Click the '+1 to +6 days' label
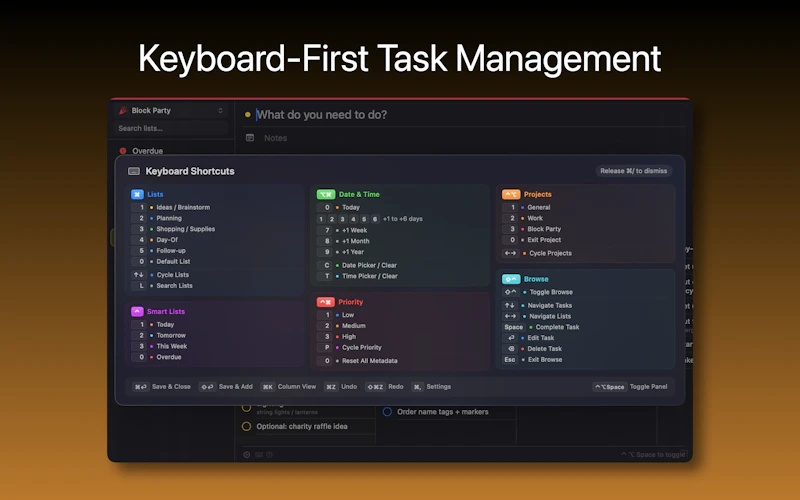Screen dimensions: 800x500 tap(403, 219)
